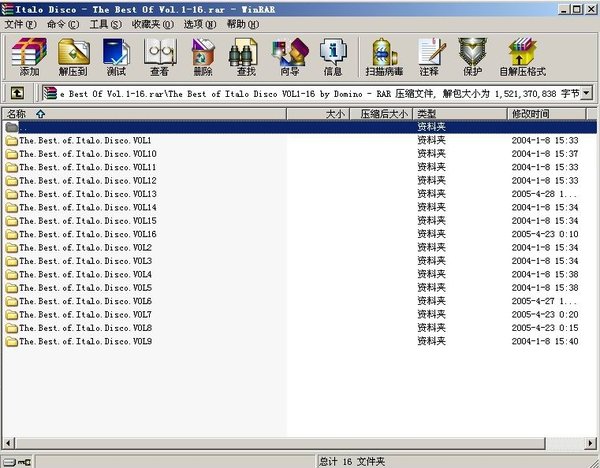Click the folder icon of VOL1
Image resolution: width=600 pixels, height=468 pixels.
point(12,140)
